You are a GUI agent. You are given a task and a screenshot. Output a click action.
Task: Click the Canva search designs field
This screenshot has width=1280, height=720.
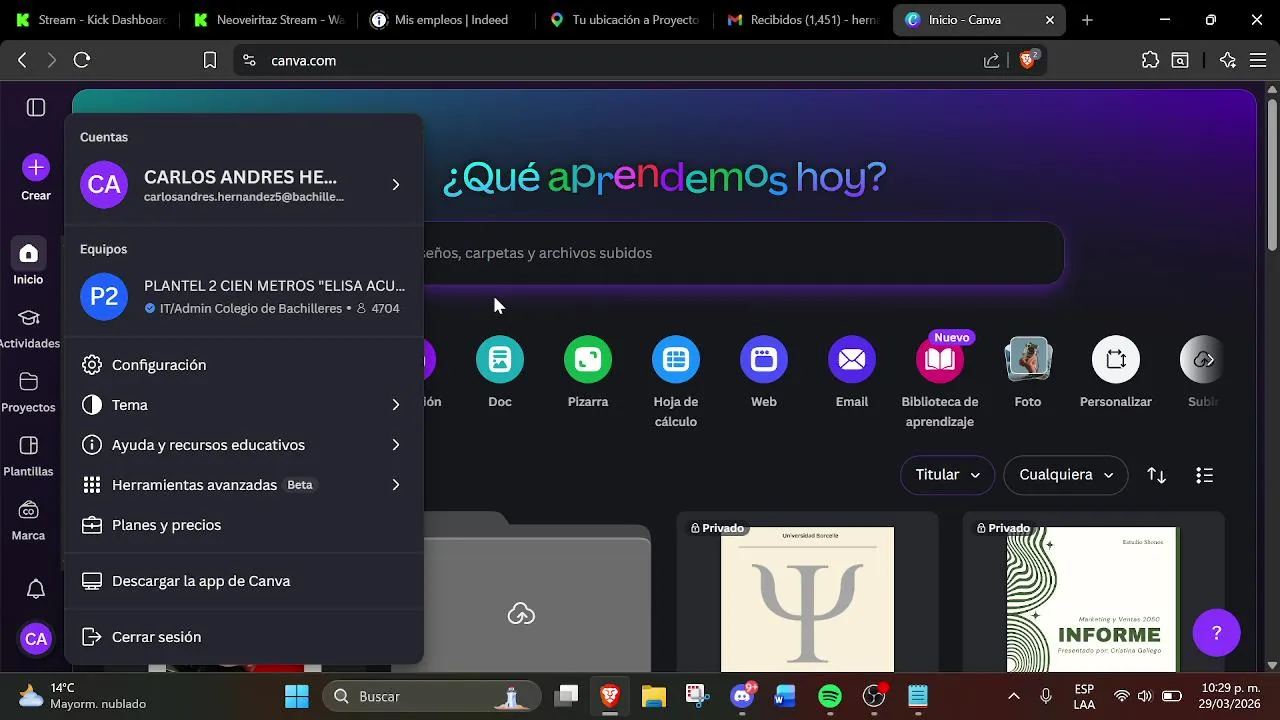[x=742, y=253]
